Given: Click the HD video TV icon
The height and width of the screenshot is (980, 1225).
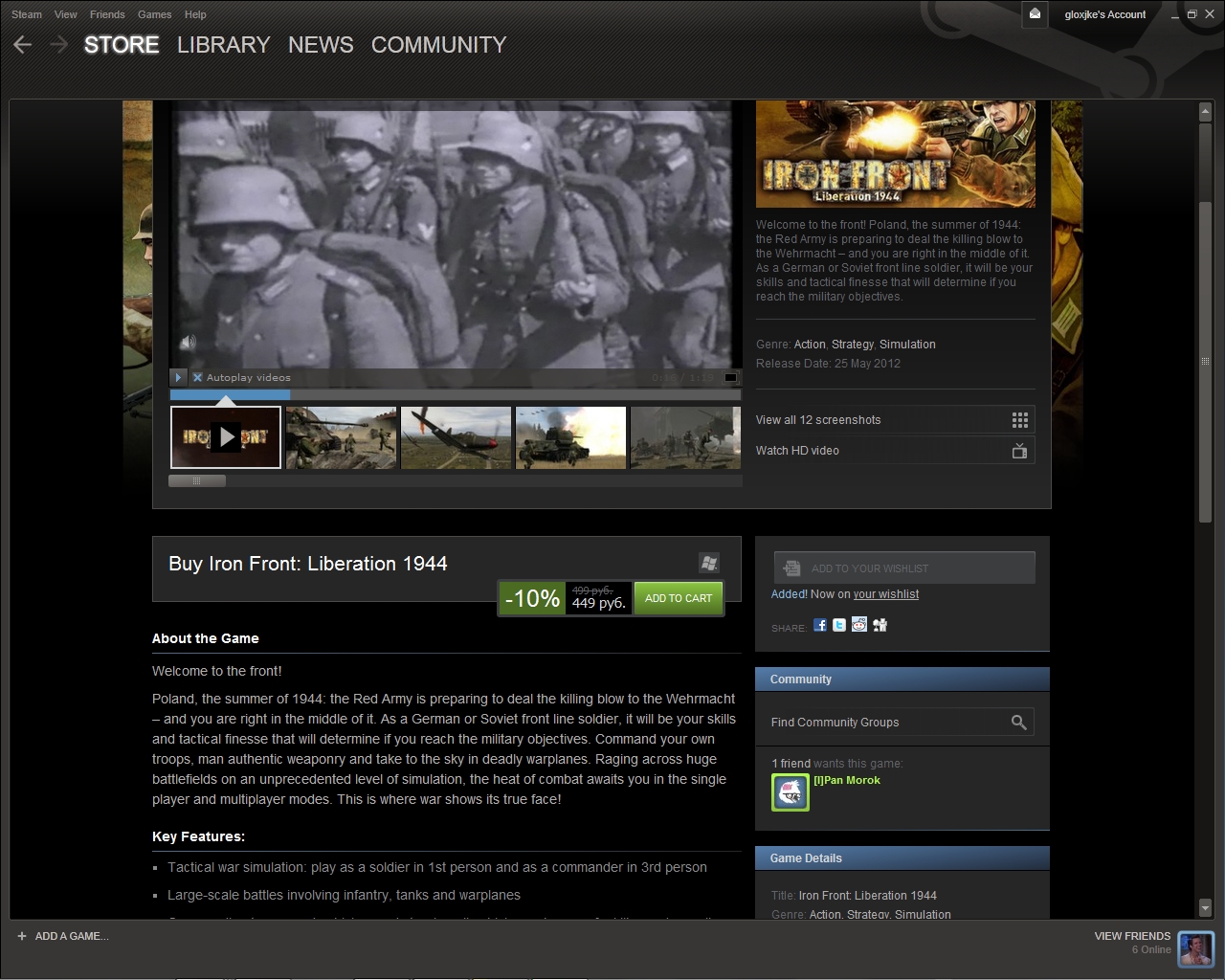Looking at the screenshot, I should [1020, 450].
